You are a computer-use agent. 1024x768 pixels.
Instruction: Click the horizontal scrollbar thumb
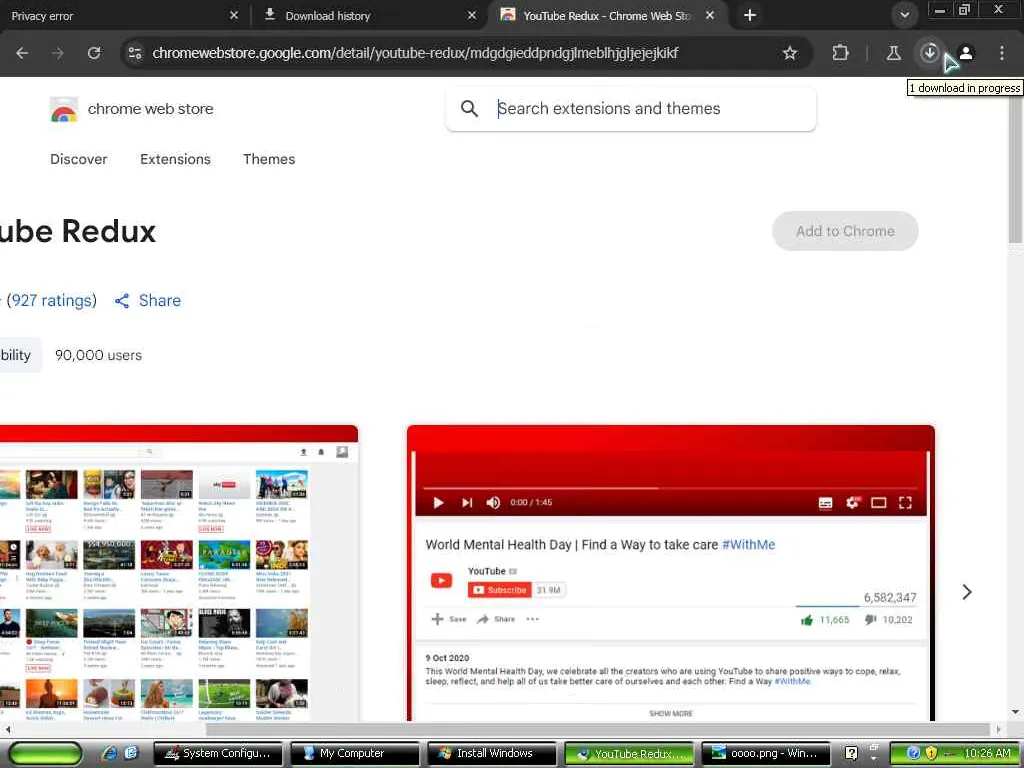pyautogui.click(x=598, y=729)
